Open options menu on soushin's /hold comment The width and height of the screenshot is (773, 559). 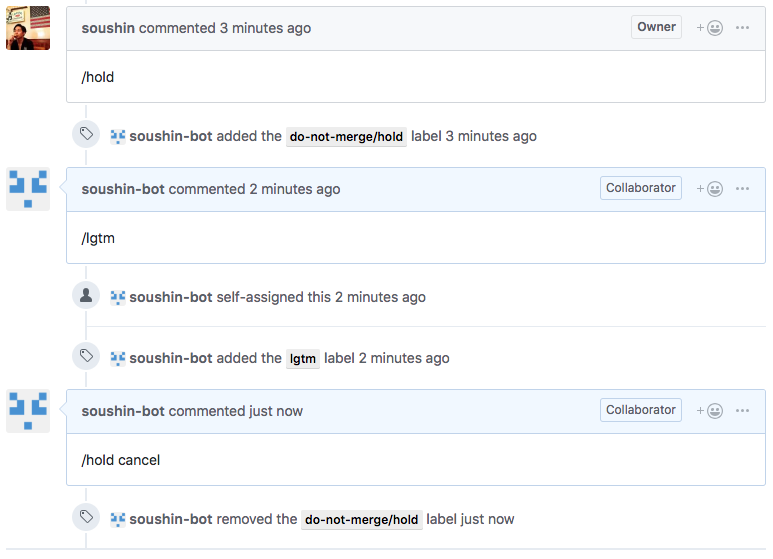coord(742,28)
